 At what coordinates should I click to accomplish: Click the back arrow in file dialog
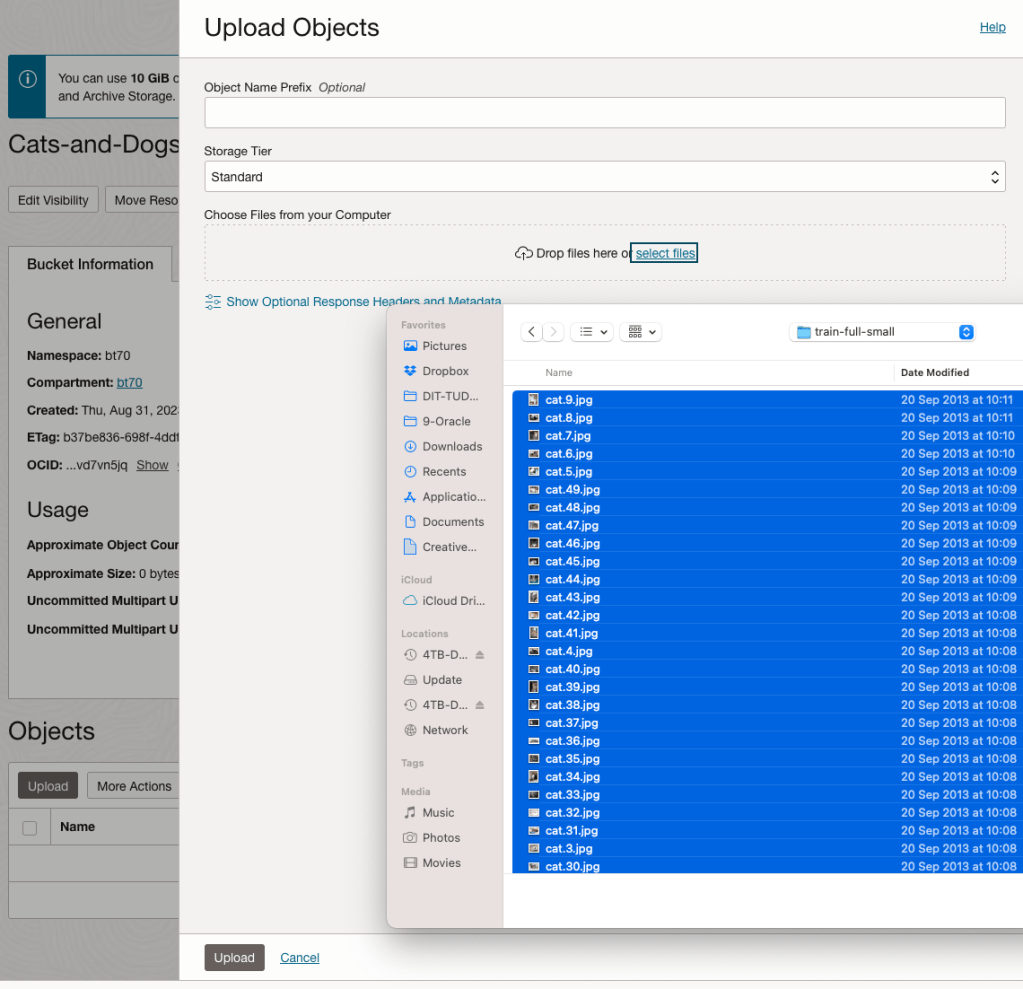coord(532,332)
